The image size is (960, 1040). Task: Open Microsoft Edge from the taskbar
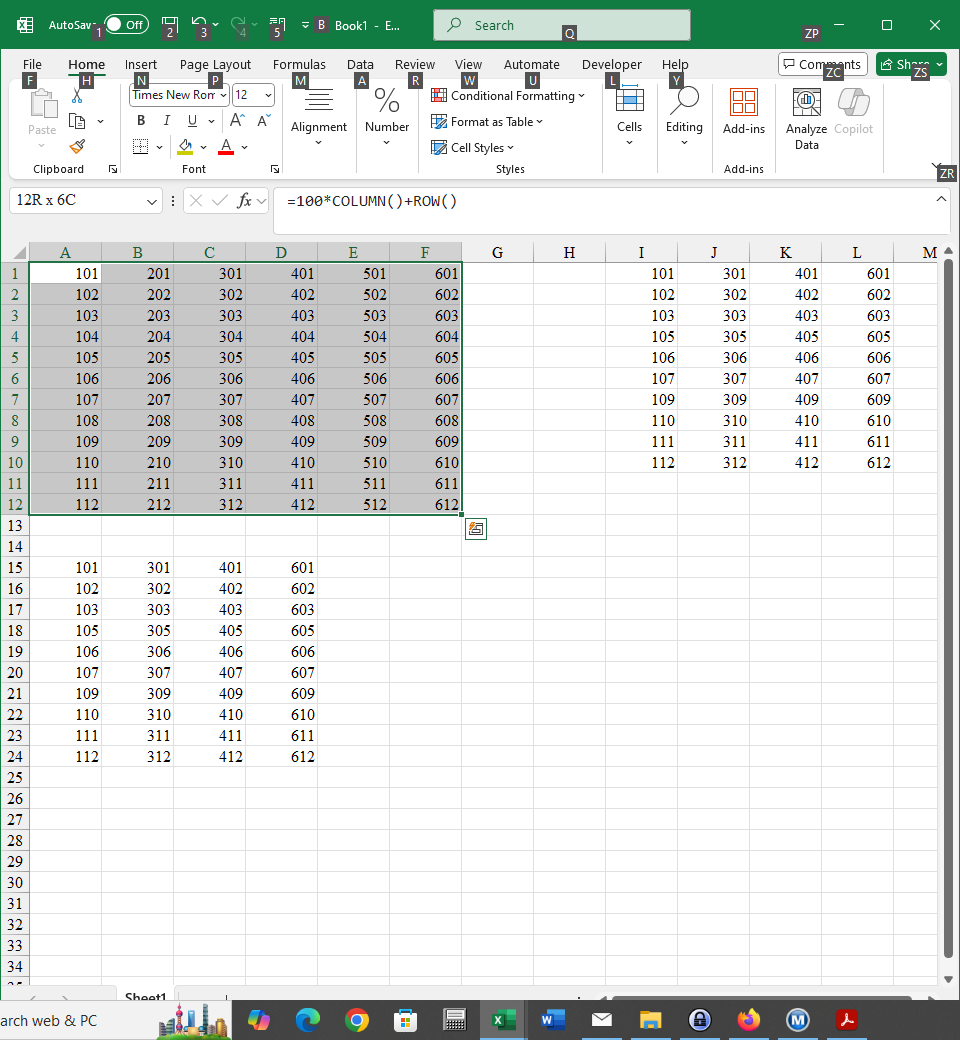[x=308, y=1019]
